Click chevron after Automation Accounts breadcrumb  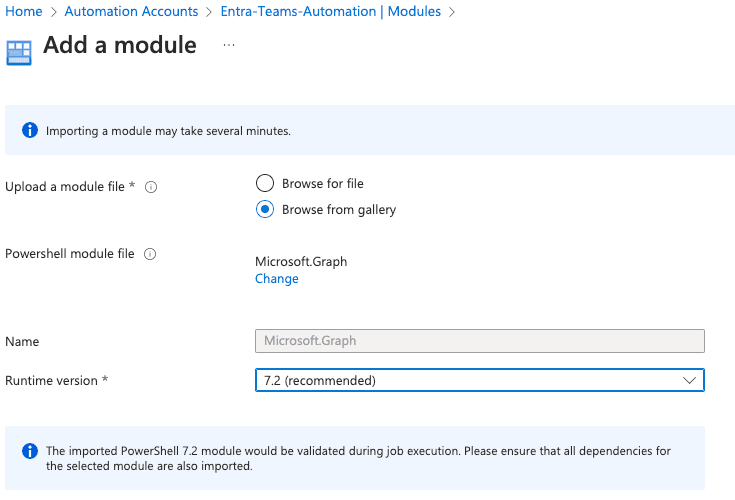click(209, 12)
